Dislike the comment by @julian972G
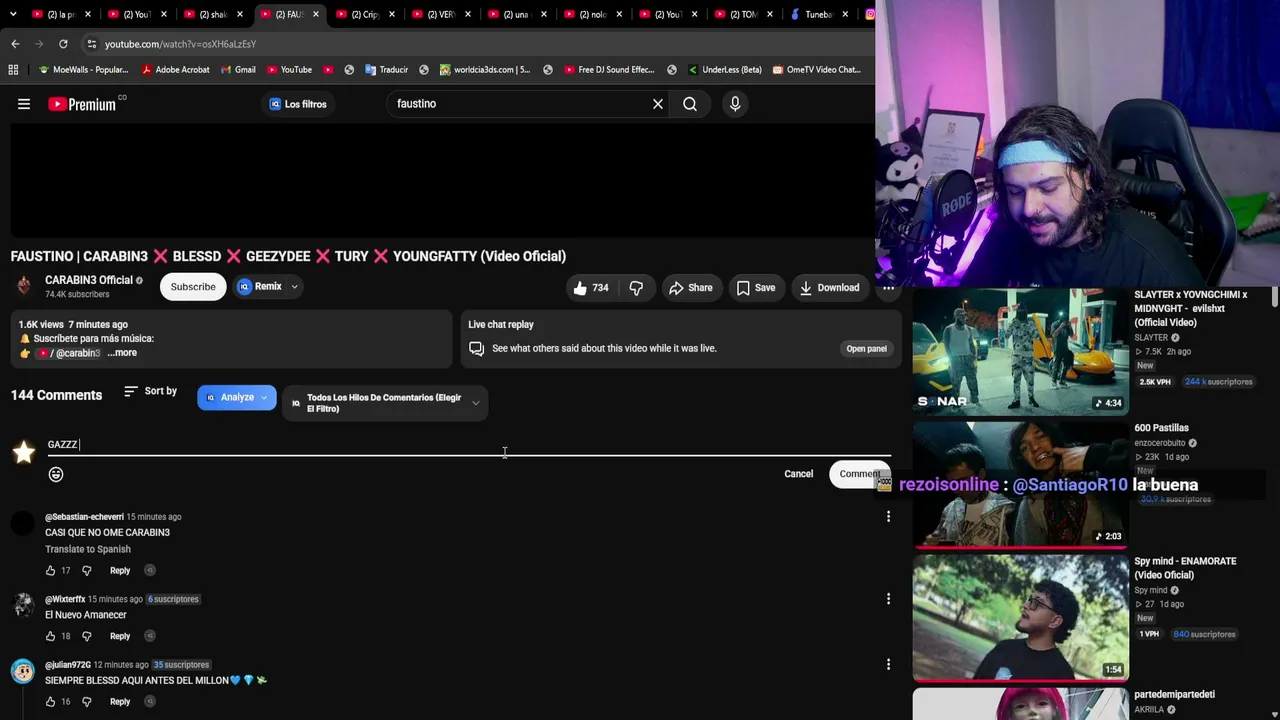Screen dimensions: 1280x720 pos(86,702)
